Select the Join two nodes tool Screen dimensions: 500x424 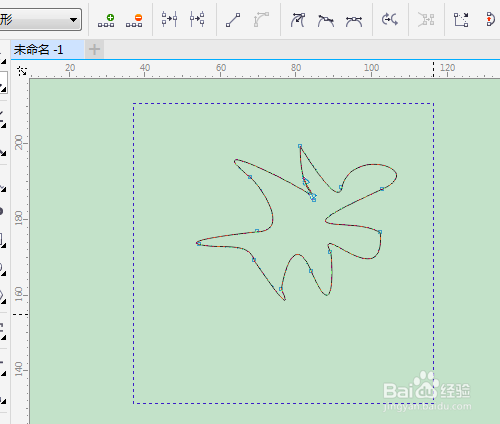(x=169, y=19)
